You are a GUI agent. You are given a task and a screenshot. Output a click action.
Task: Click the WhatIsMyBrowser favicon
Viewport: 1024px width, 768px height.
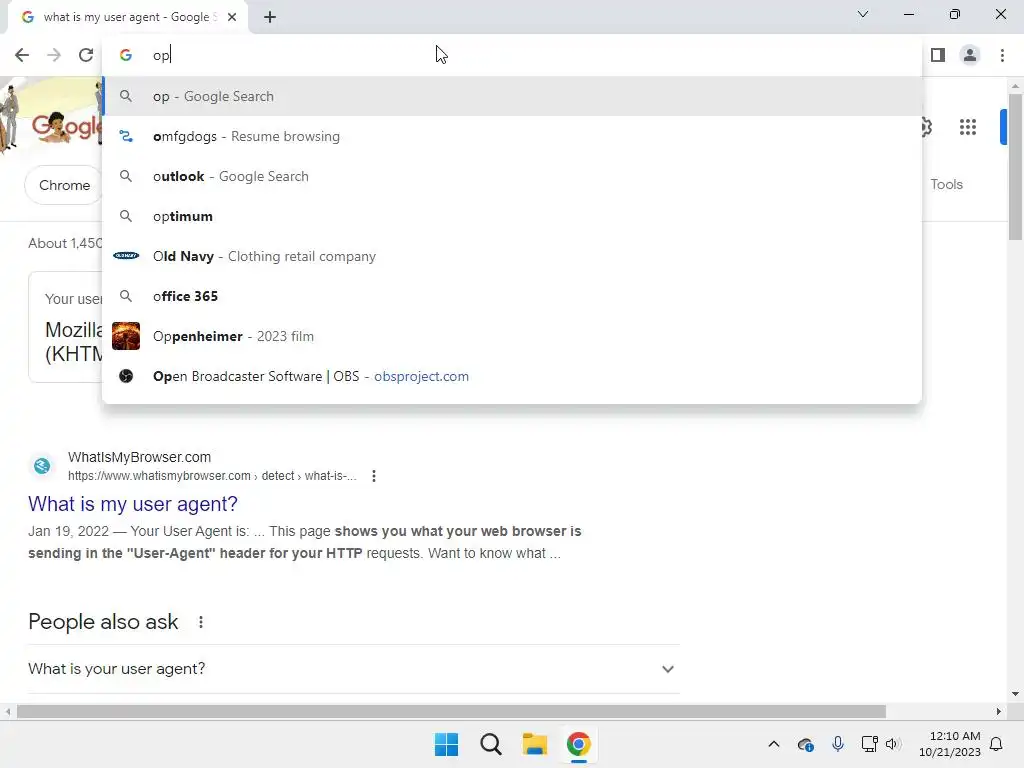[x=42, y=466]
